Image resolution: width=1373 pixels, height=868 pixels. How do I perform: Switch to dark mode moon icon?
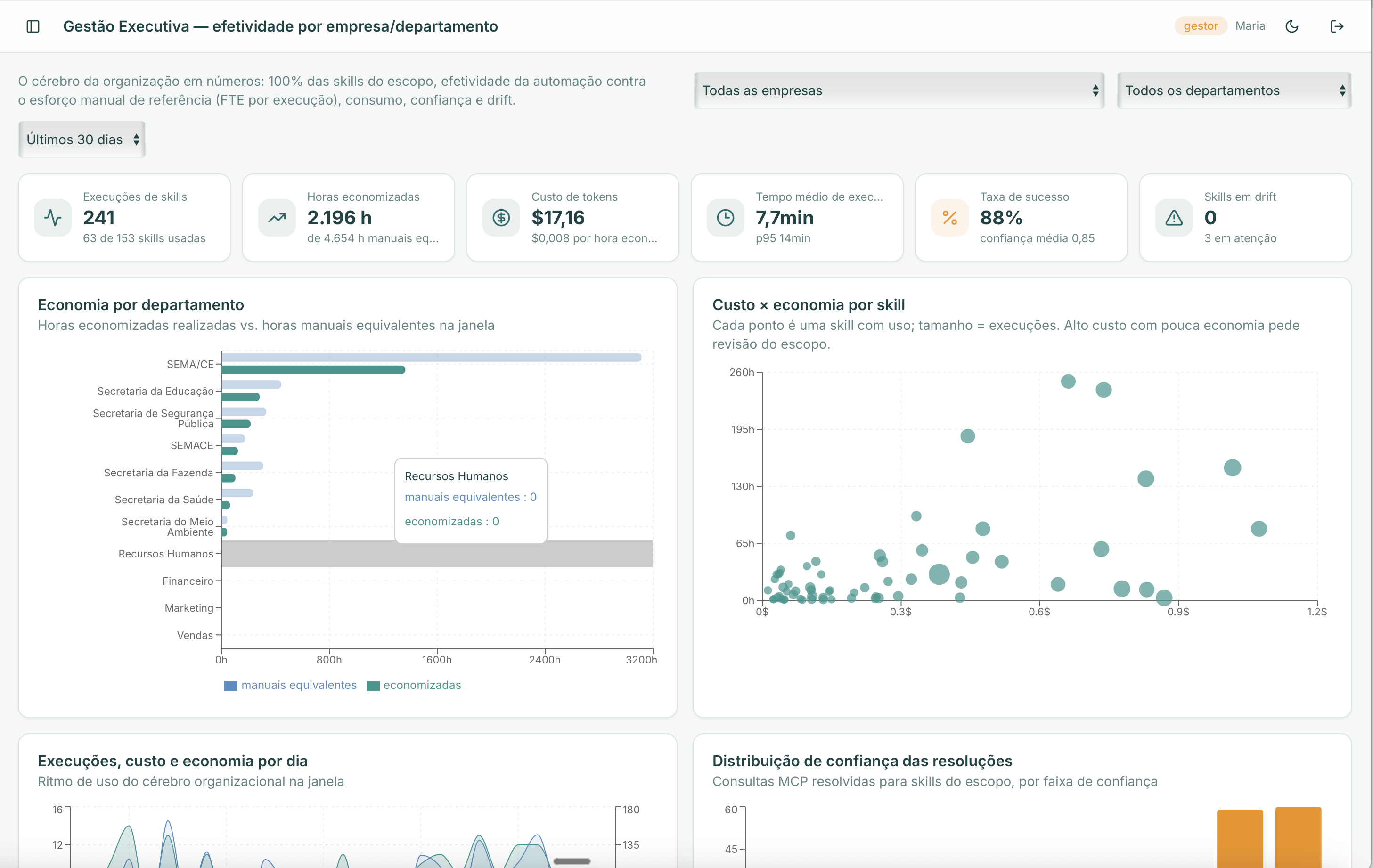tap(1291, 26)
